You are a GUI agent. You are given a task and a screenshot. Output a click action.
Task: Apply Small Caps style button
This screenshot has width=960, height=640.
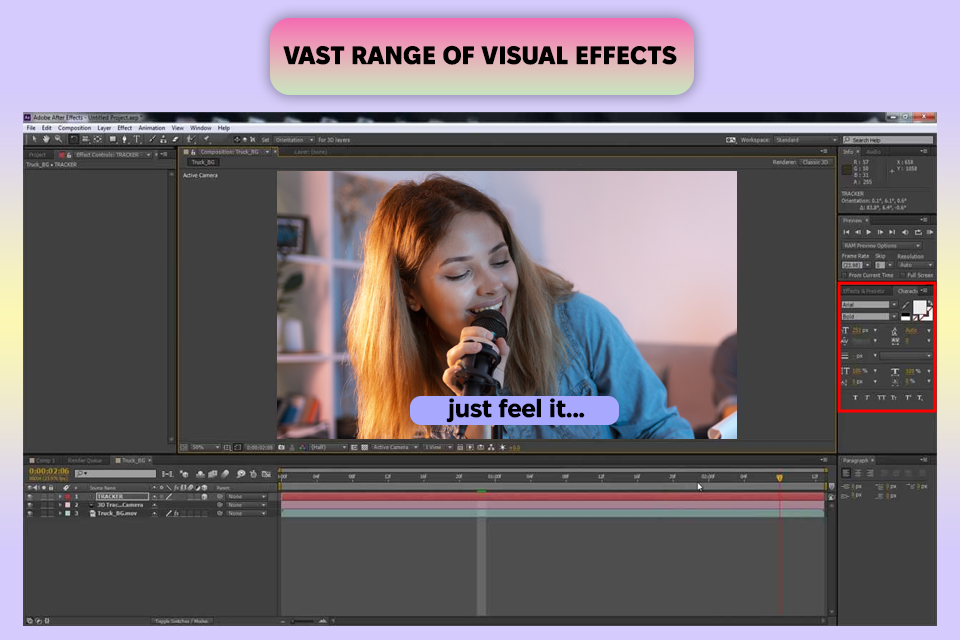[894, 397]
